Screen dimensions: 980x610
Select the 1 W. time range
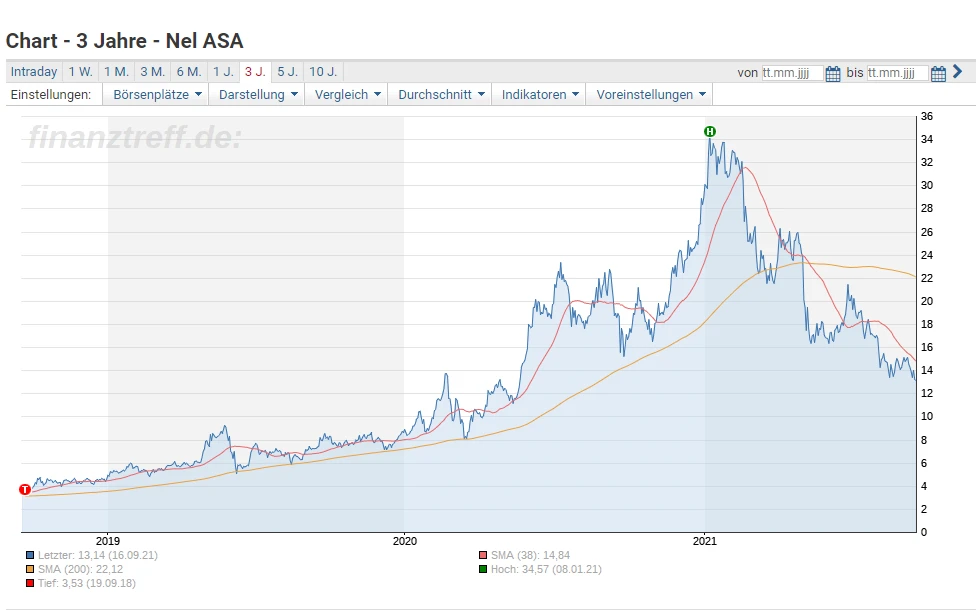81,72
